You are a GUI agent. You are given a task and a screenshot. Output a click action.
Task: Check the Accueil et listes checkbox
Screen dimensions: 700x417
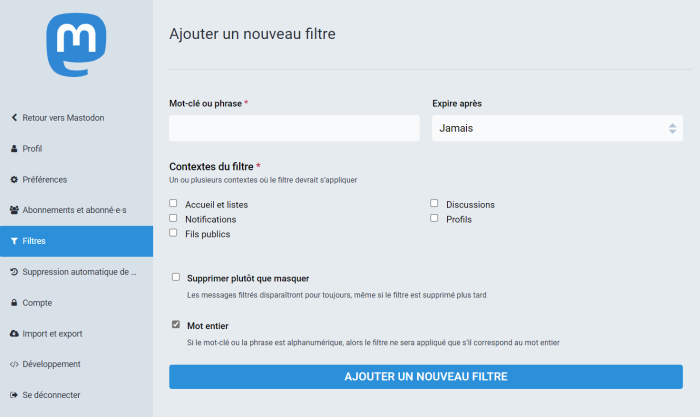coord(173,203)
